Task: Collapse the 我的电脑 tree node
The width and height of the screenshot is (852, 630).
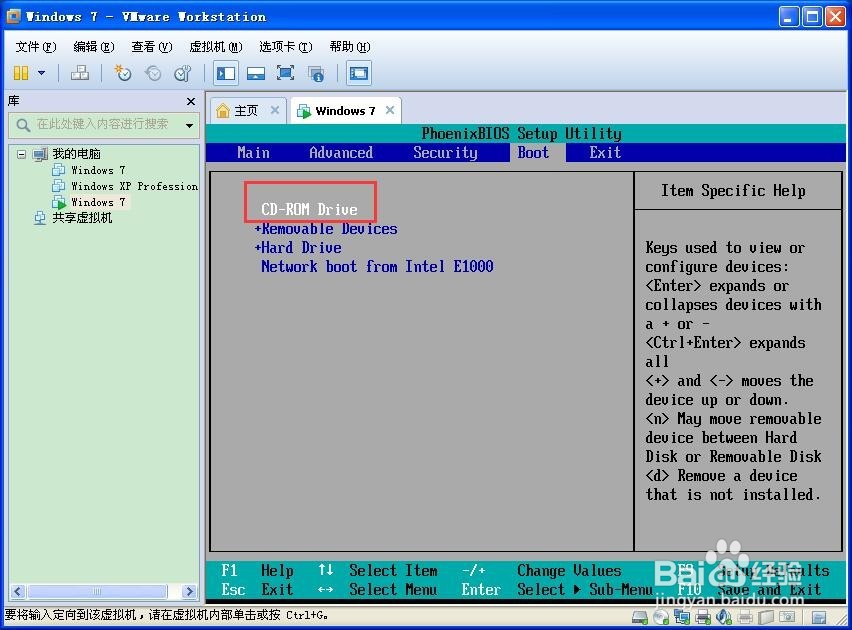Action: point(21,154)
